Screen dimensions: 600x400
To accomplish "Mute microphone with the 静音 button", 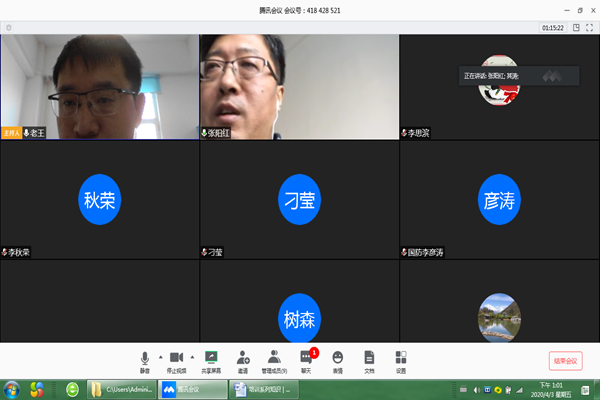I will coord(145,362).
